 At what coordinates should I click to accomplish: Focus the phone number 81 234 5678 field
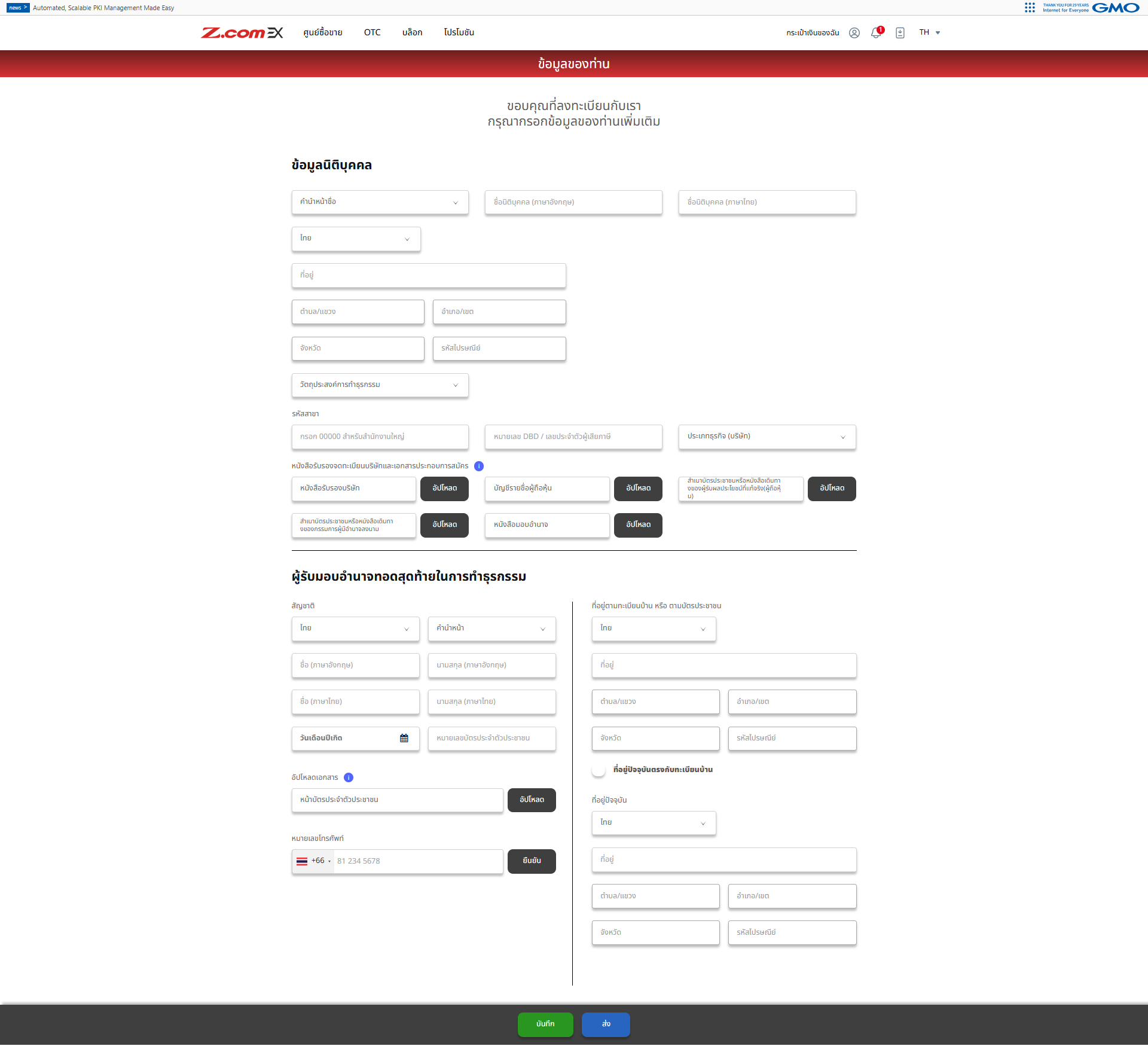(419, 861)
